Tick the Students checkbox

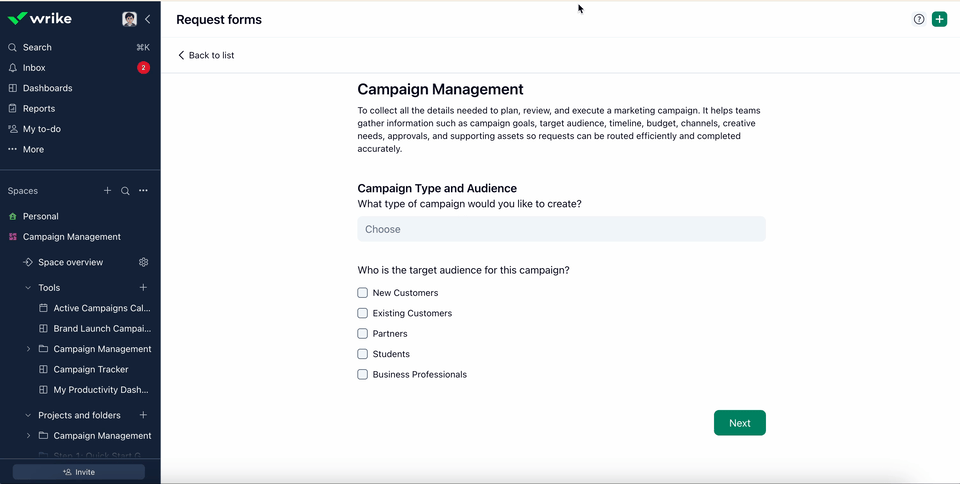point(362,354)
